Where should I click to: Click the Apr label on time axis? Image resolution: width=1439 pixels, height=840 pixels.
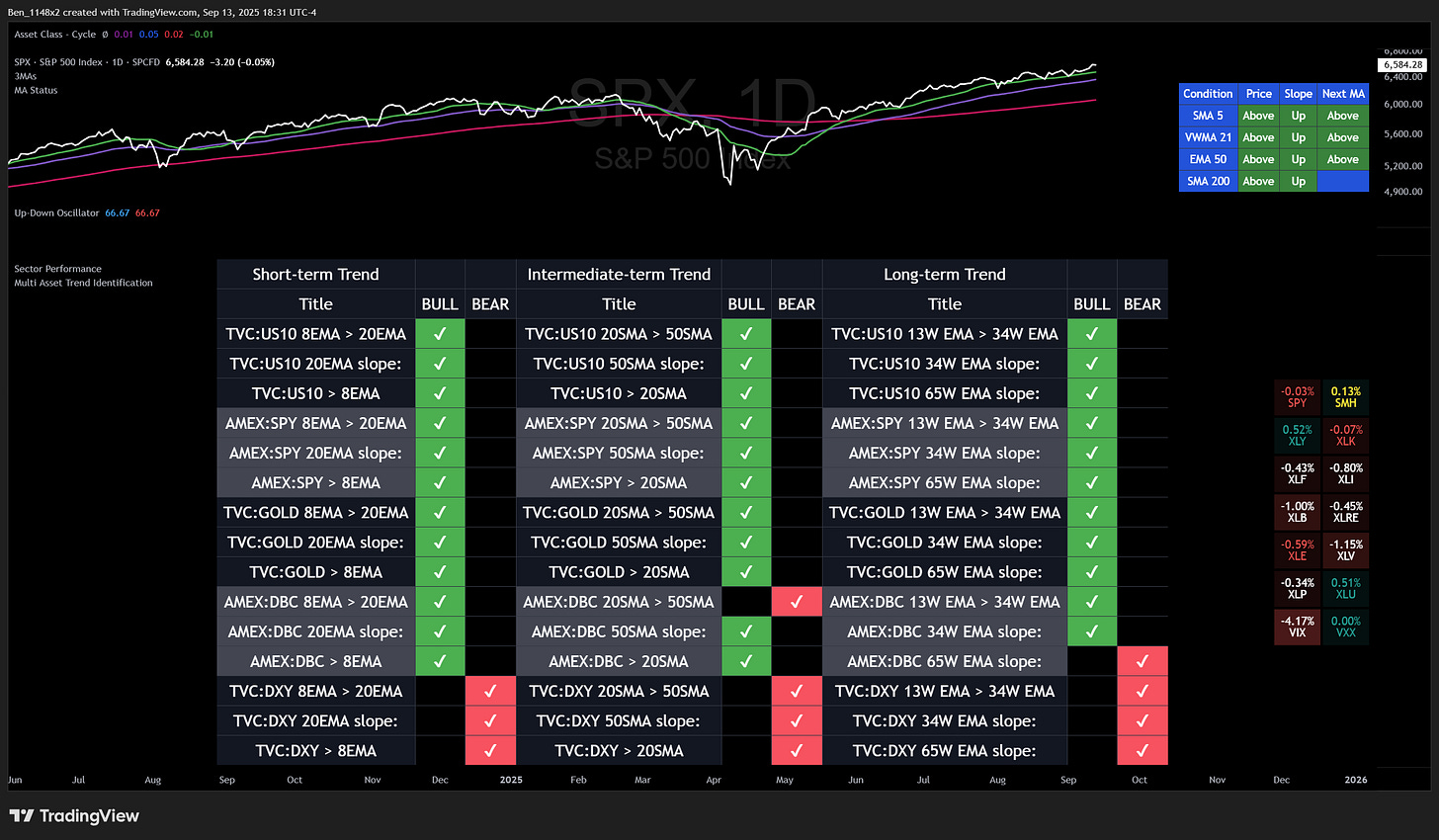coord(714,780)
